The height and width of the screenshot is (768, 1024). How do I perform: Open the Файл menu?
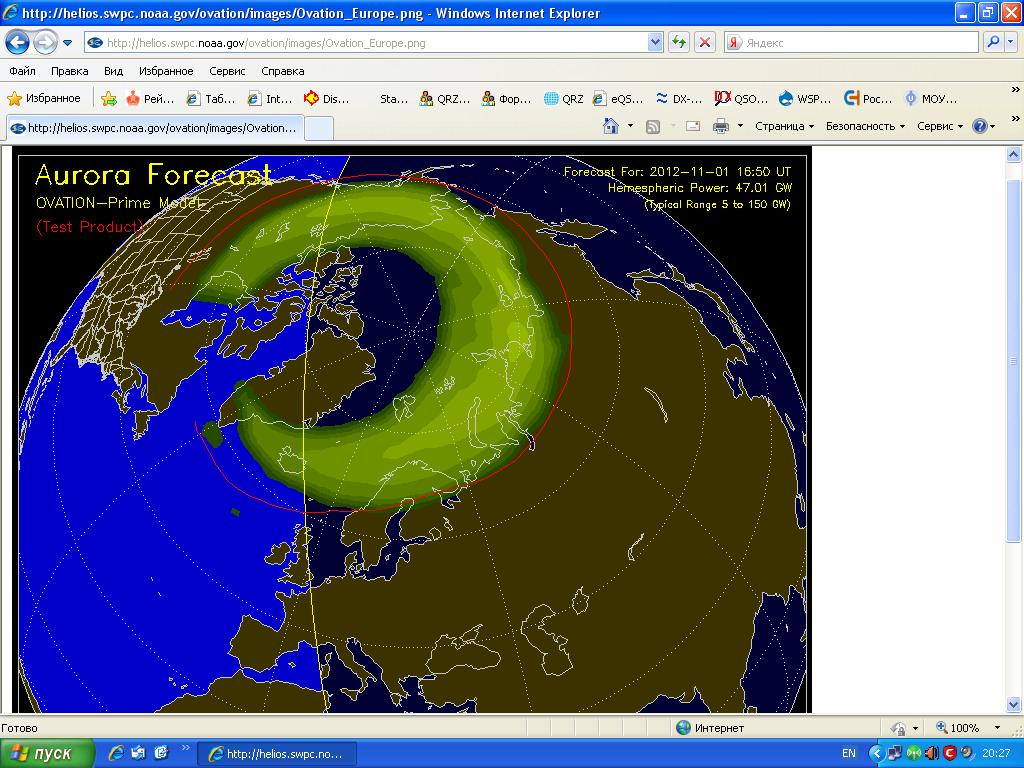22,71
